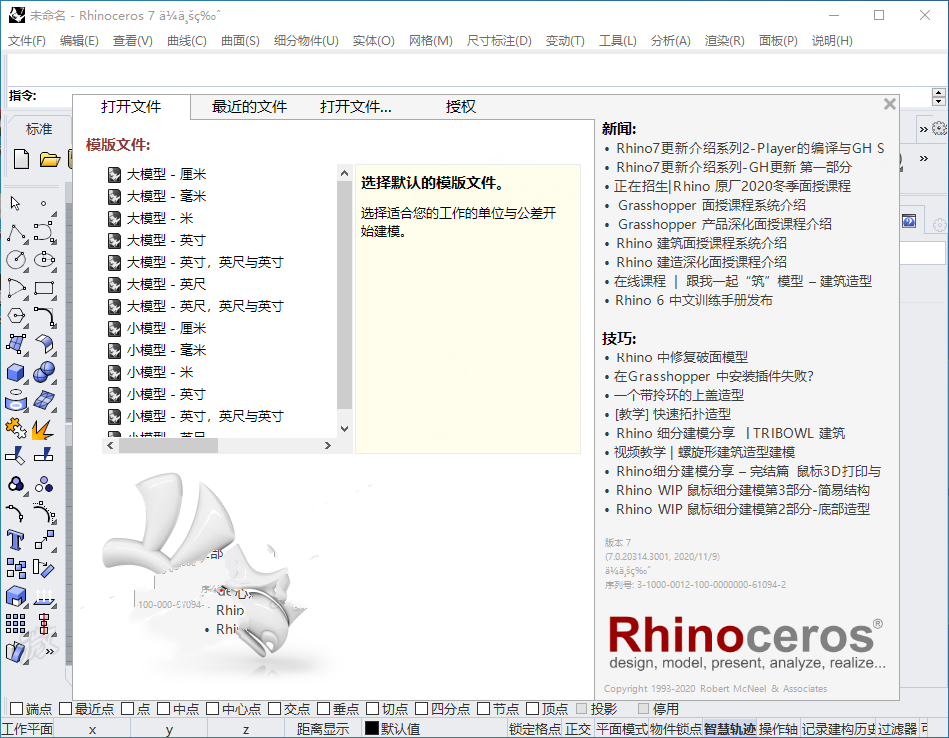Toggle 正交 in the status bar
The image size is (949, 738).
(x=577, y=729)
